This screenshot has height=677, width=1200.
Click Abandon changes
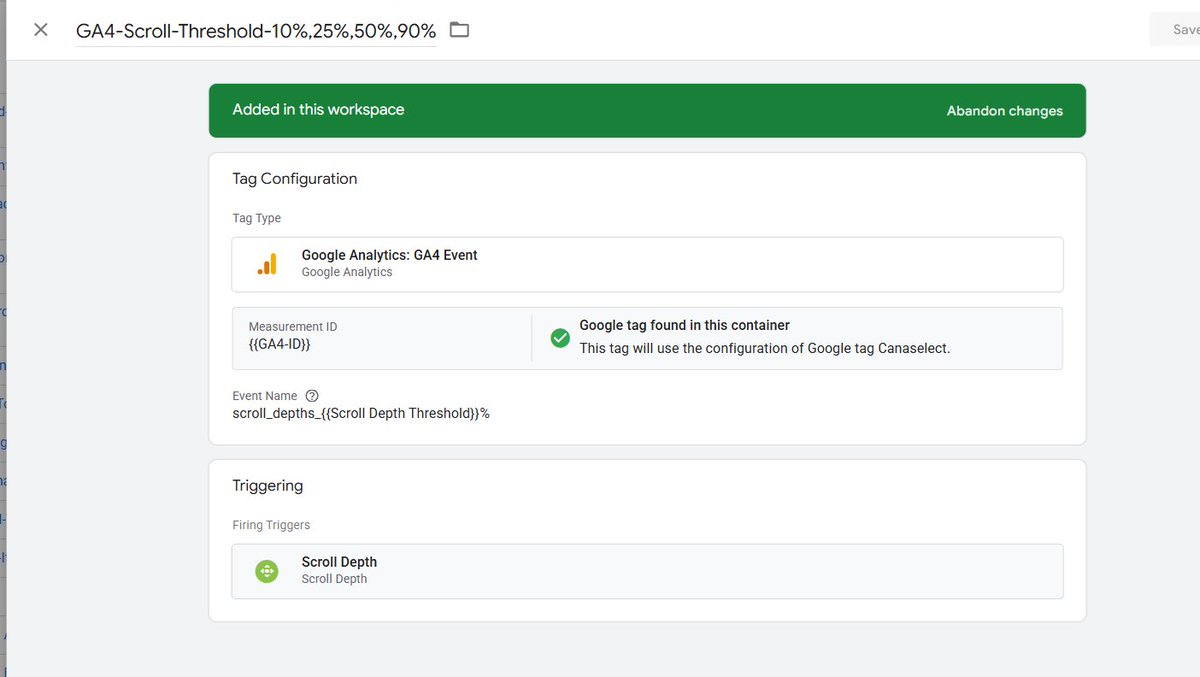(1005, 111)
